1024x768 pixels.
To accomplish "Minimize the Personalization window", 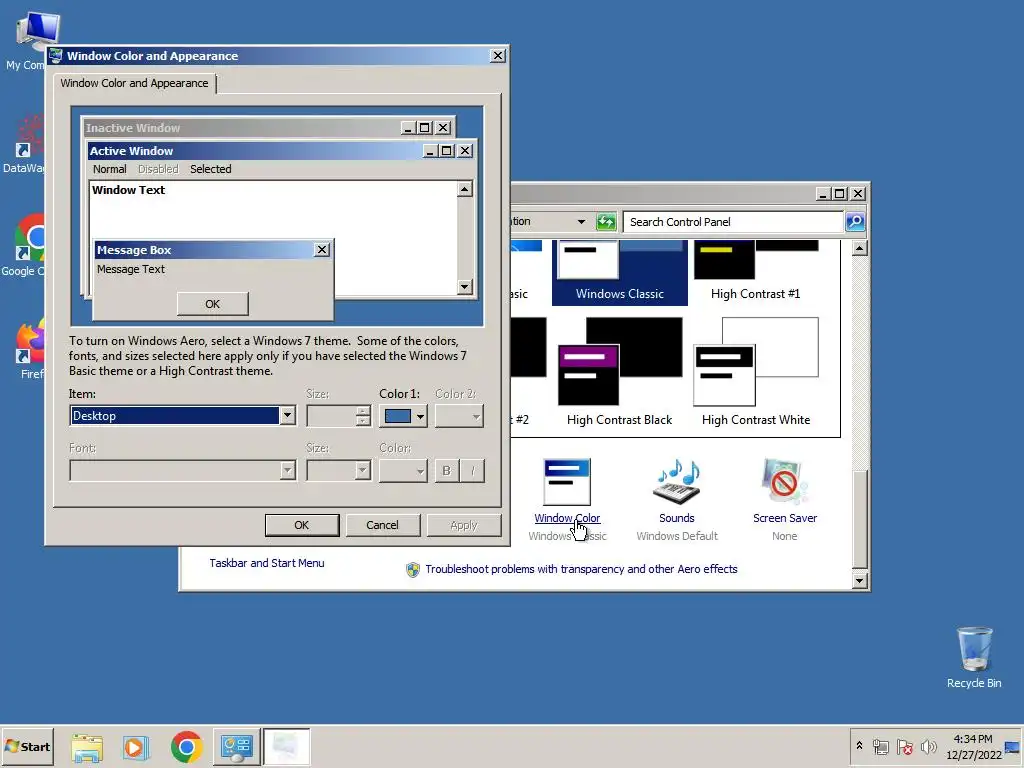I will point(824,193).
